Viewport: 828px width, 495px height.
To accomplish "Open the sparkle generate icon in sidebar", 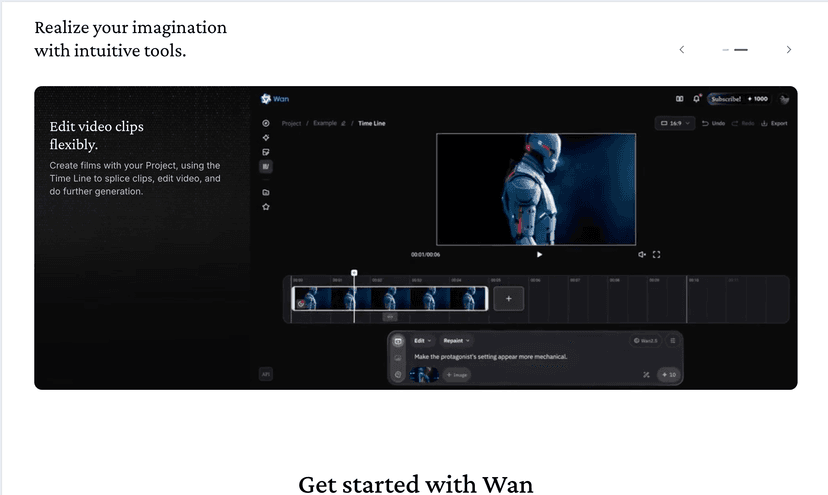I will [266, 137].
